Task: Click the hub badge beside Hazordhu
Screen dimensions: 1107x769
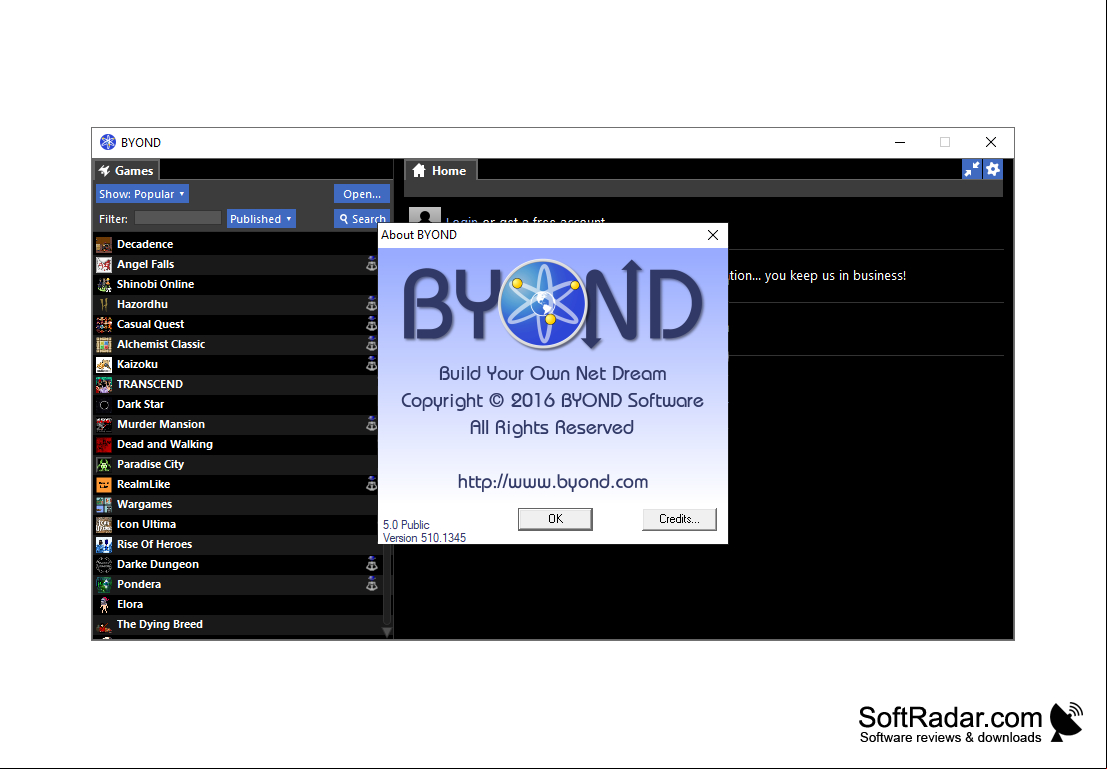Action: pyautogui.click(x=371, y=304)
